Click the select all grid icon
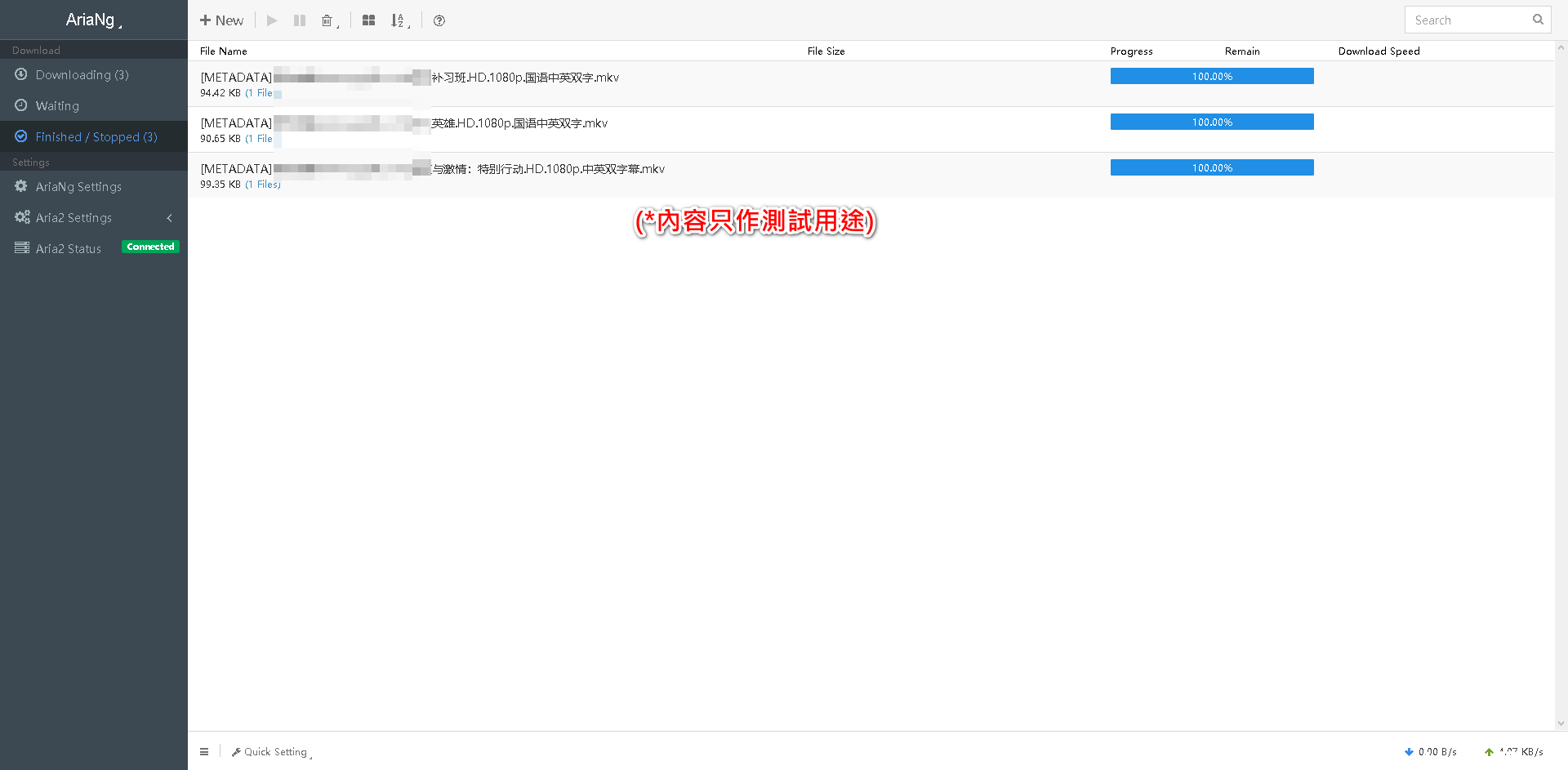Viewport: 1568px width, 770px height. coord(369,20)
